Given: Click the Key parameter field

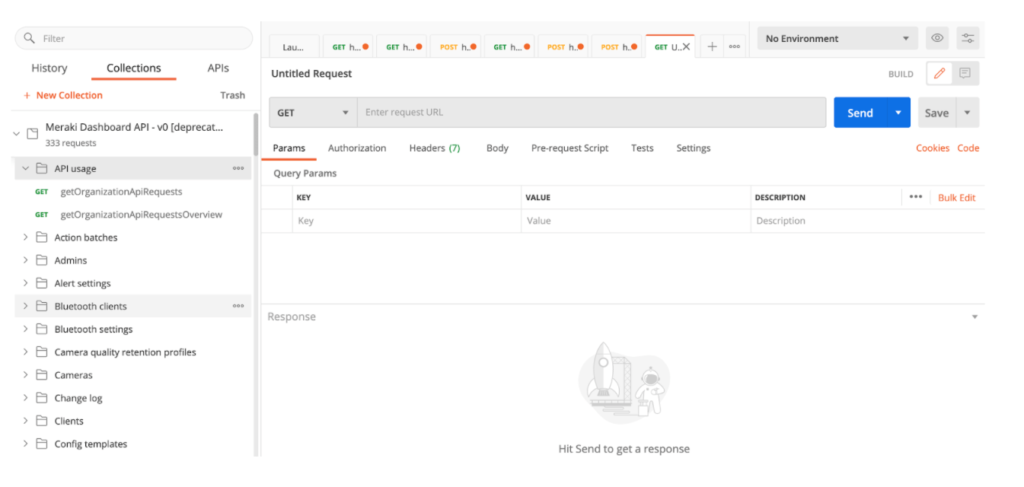Looking at the screenshot, I should coord(407,221).
